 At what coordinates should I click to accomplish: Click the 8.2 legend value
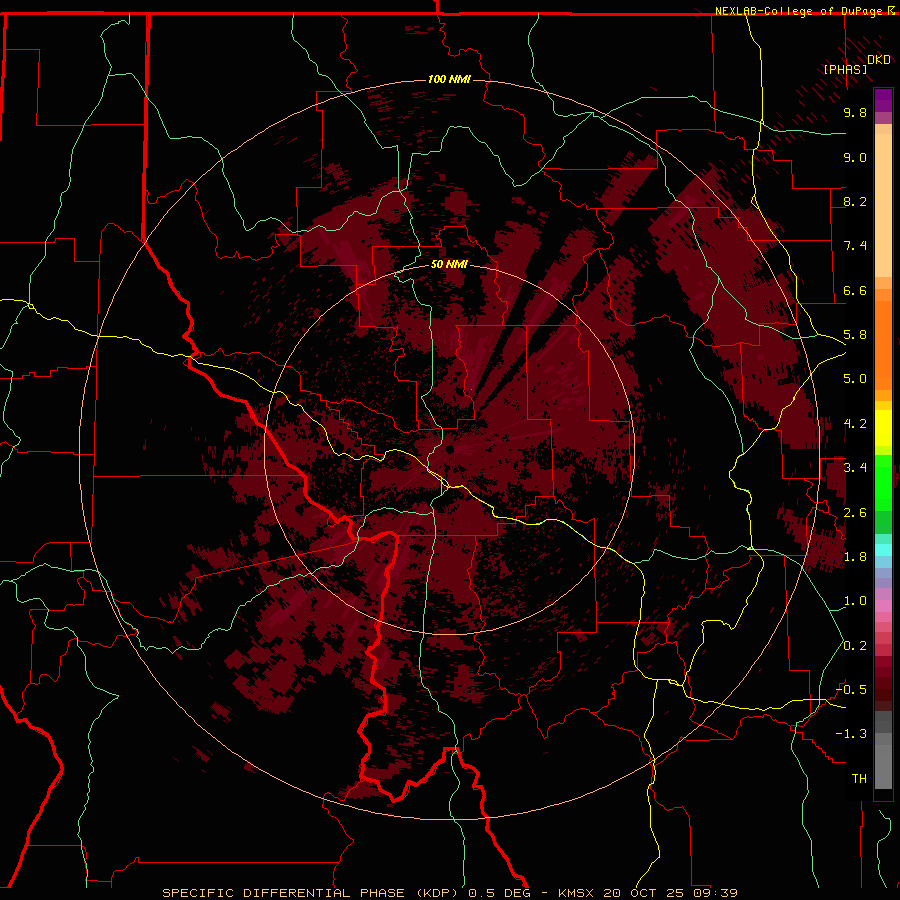[855, 201]
